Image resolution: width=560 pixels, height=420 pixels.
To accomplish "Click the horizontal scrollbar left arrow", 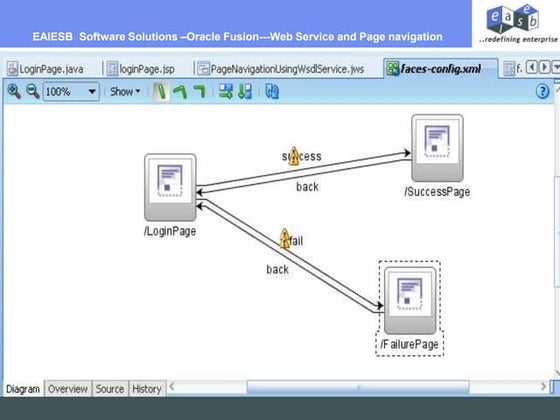I will tap(172, 386).
